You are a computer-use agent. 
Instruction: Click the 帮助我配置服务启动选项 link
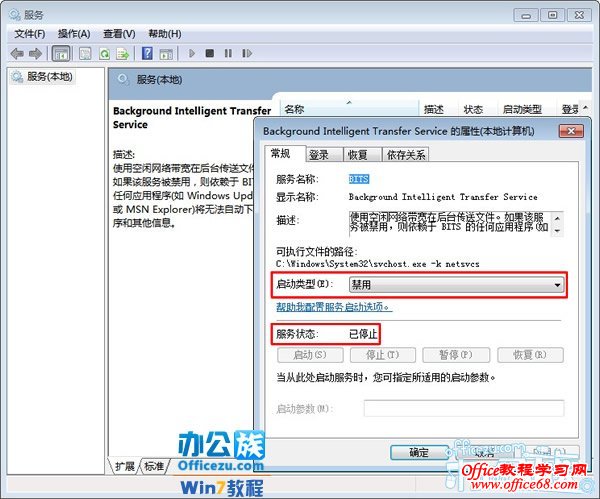pyautogui.click(x=334, y=307)
